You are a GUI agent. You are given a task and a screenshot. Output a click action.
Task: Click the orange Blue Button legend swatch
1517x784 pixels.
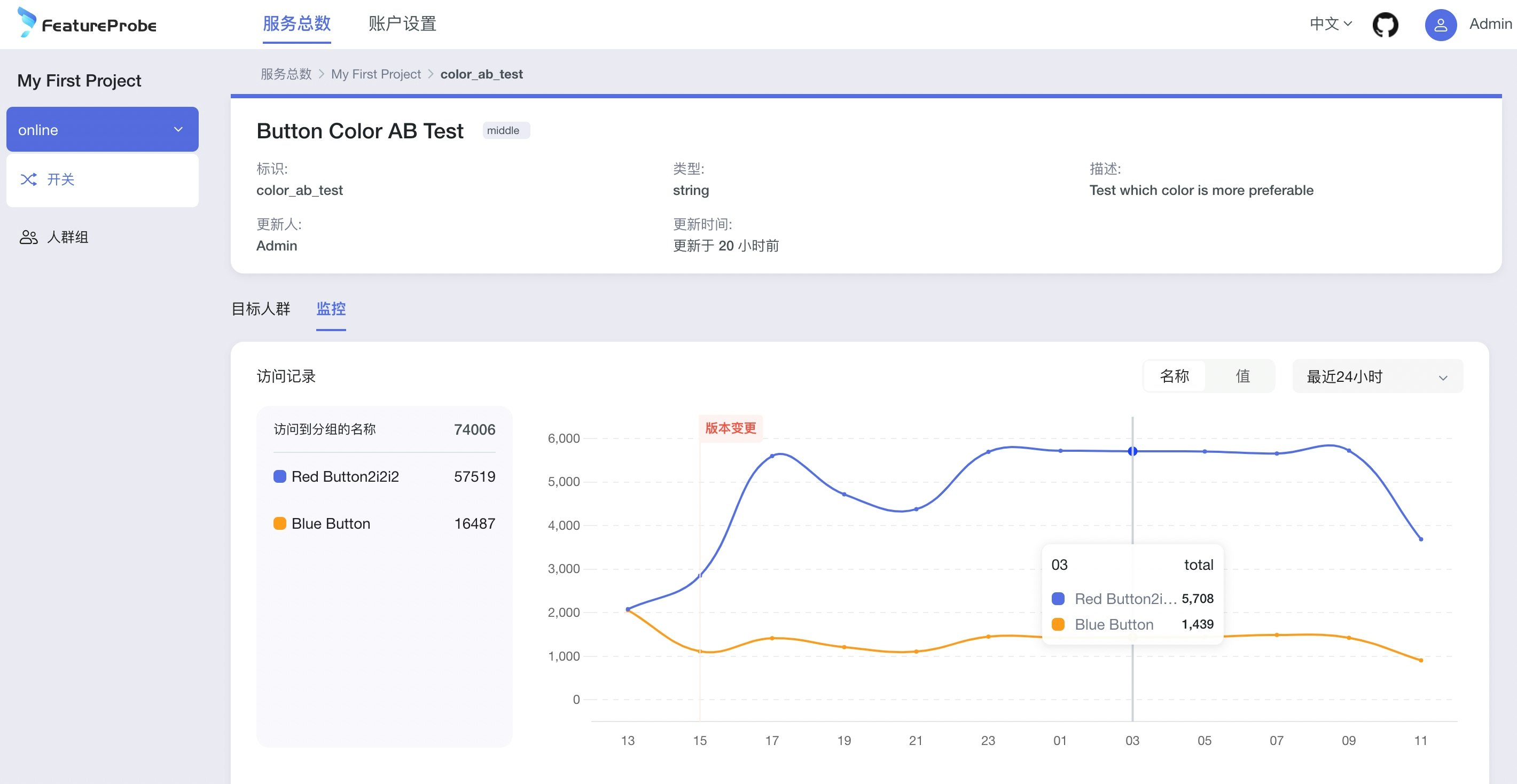280,523
